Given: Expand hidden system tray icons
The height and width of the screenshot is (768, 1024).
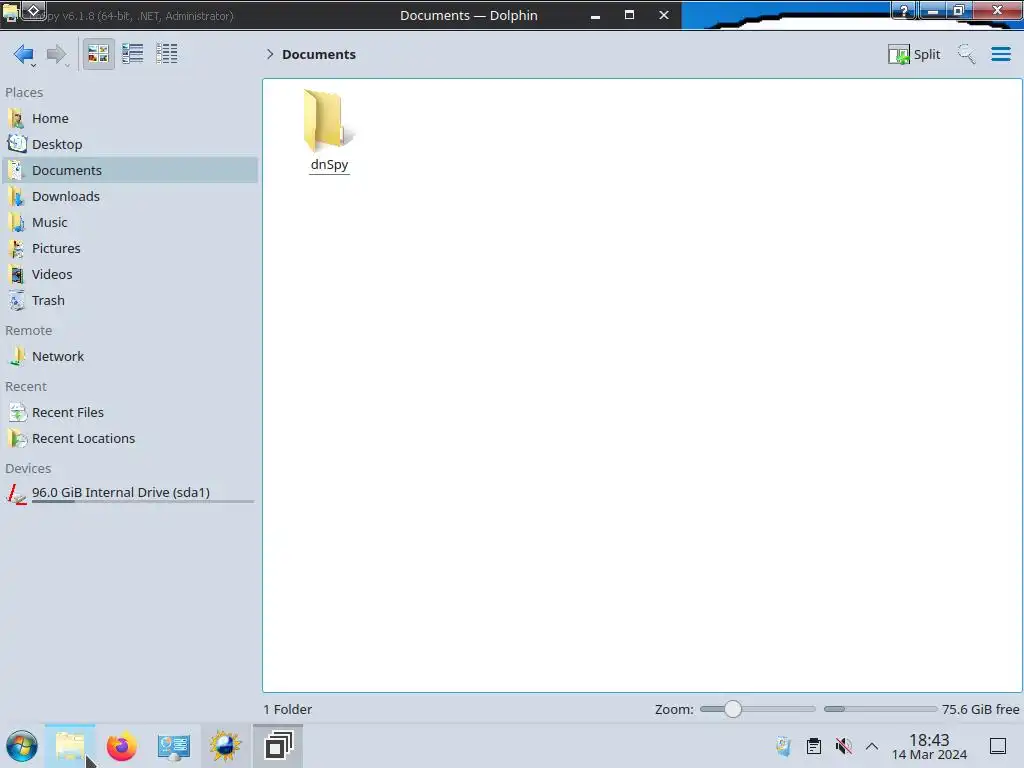Looking at the screenshot, I should [872, 746].
